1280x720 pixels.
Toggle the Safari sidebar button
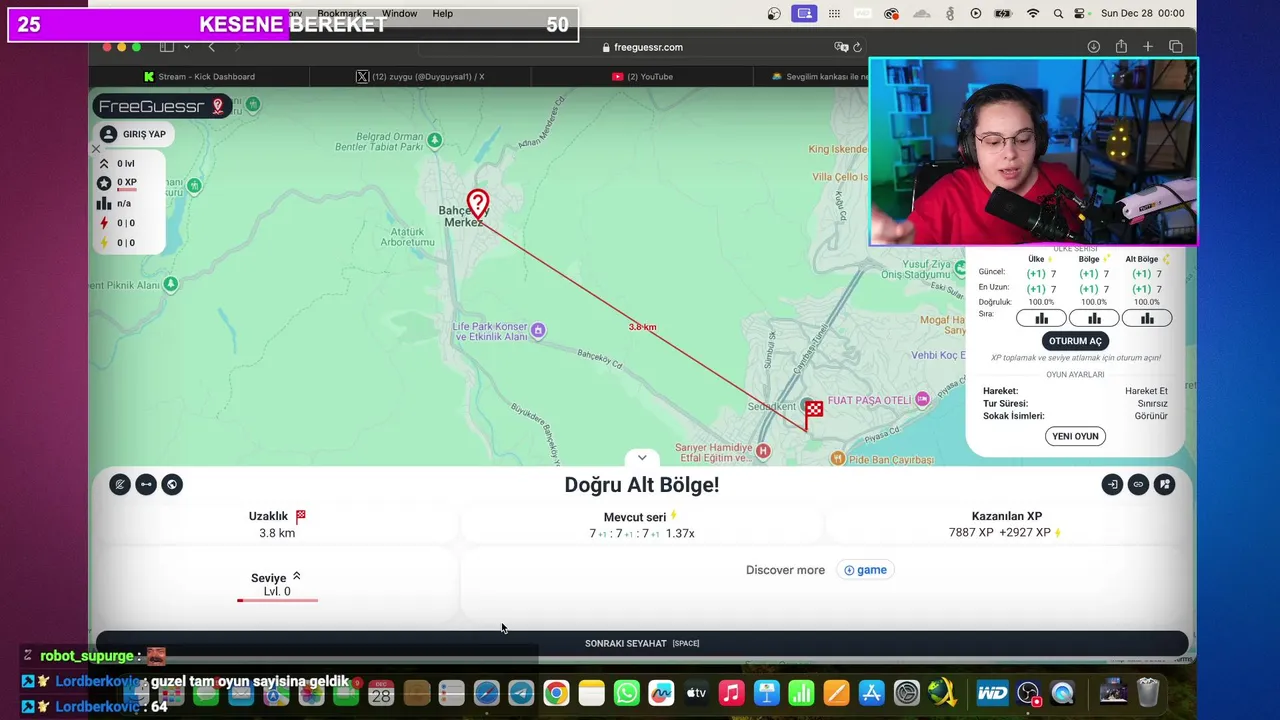(167, 47)
